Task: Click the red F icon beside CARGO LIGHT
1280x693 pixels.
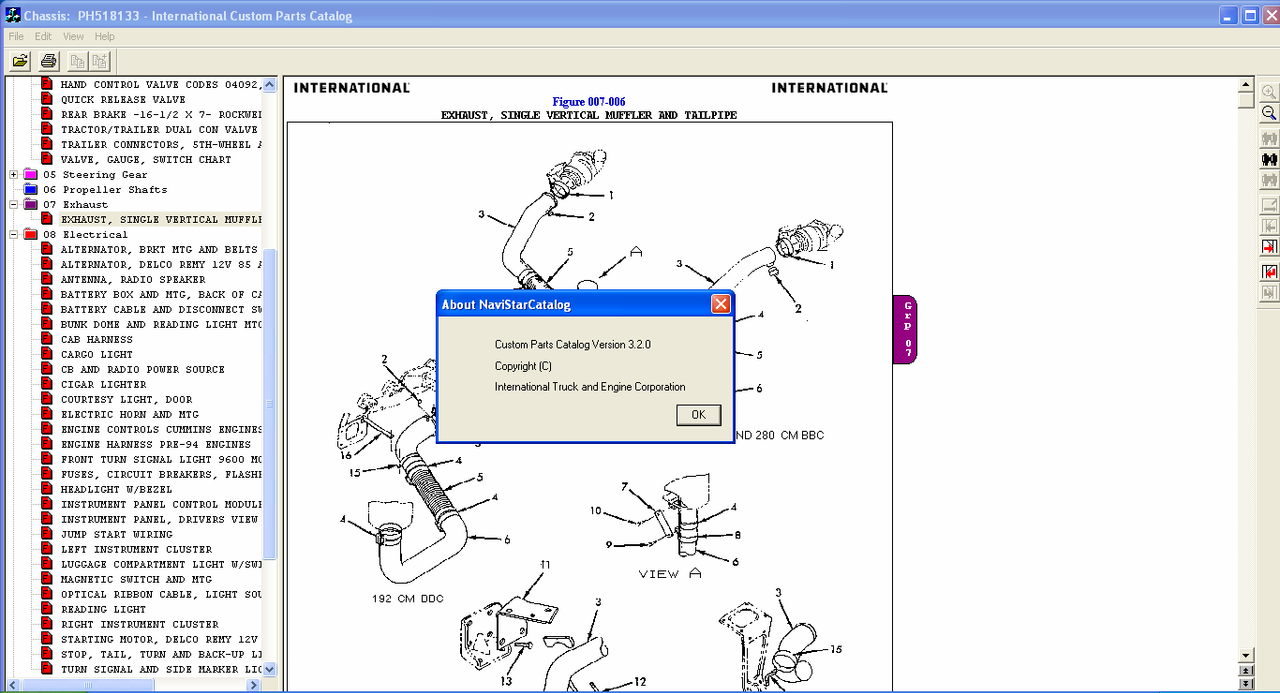Action: [47, 354]
